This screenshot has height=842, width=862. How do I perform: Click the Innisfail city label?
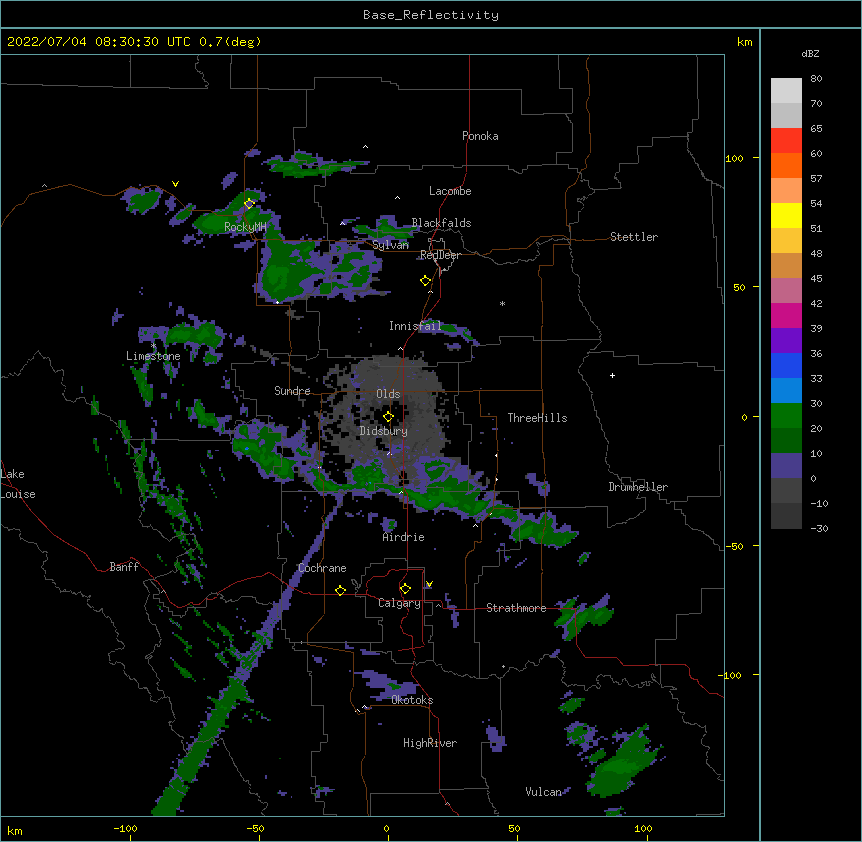pos(415,326)
